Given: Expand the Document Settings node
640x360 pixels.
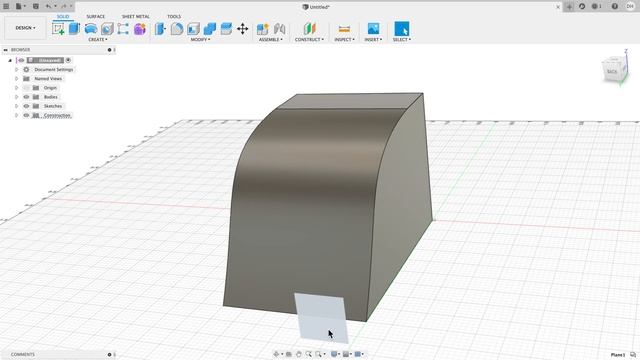Looking at the screenshot, I should tap(16, 69).
